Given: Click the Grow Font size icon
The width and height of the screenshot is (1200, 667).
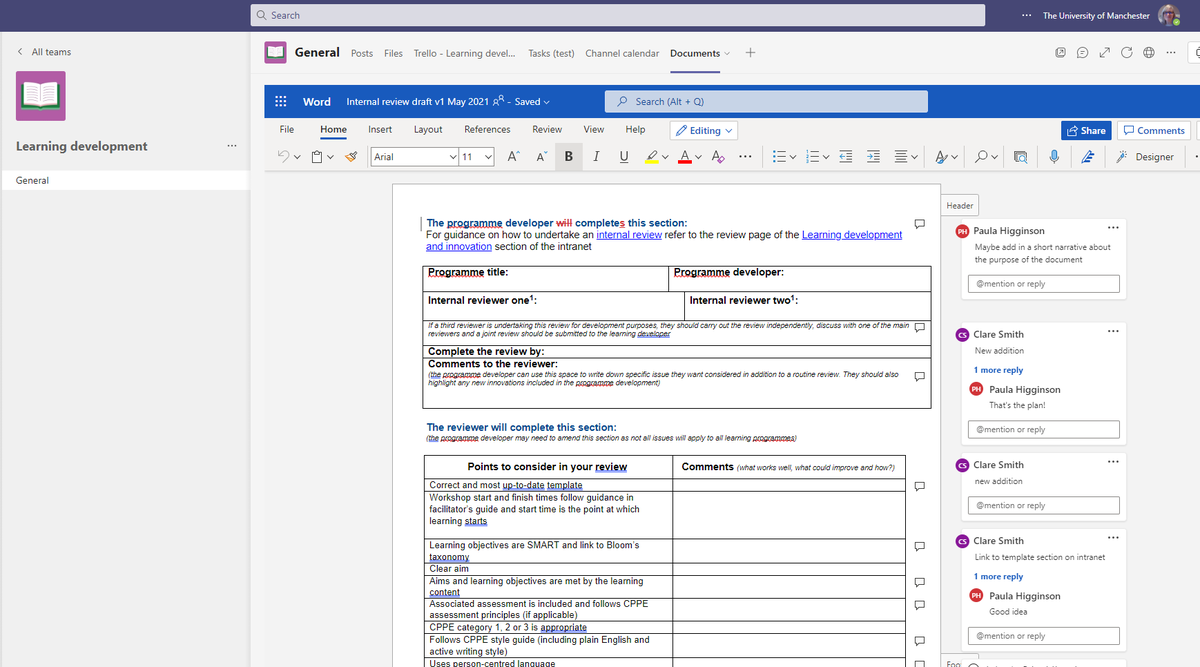Looking at the screenshot, I should click(x=513, y=157).
